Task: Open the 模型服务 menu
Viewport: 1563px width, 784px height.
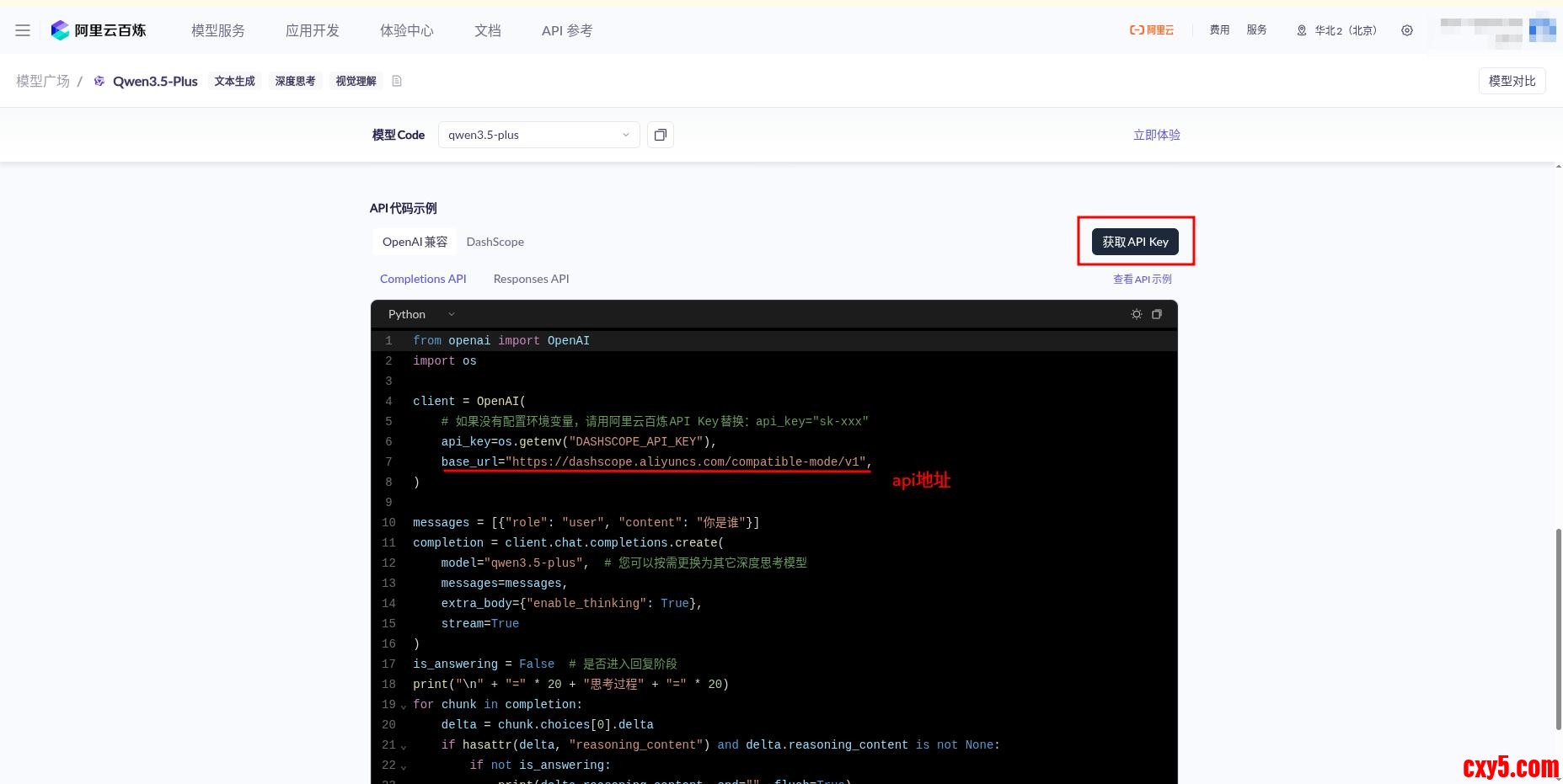Action: pyautogui.click(x=217, y=30)
